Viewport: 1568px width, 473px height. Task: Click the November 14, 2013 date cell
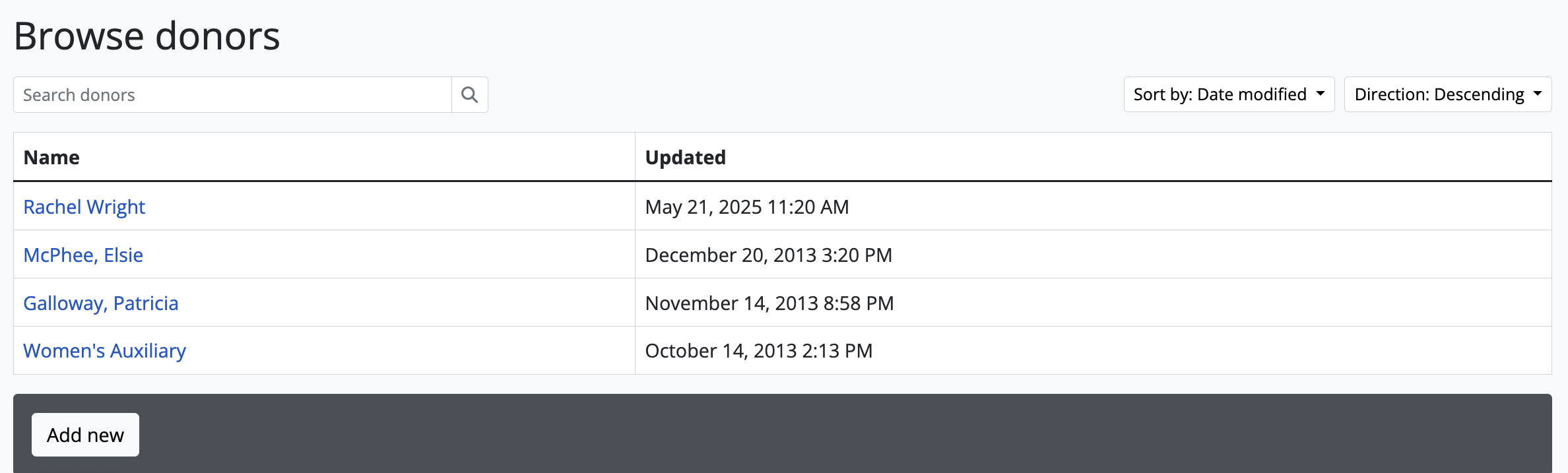(x=769, y=303)
